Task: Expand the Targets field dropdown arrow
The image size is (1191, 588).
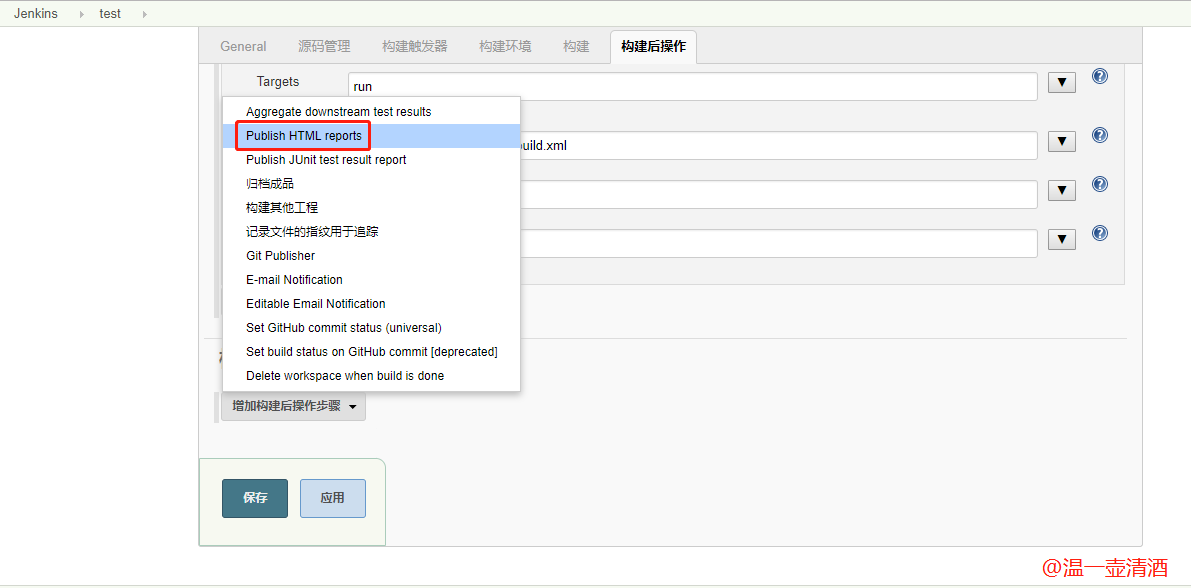Action: point(1062,83)
